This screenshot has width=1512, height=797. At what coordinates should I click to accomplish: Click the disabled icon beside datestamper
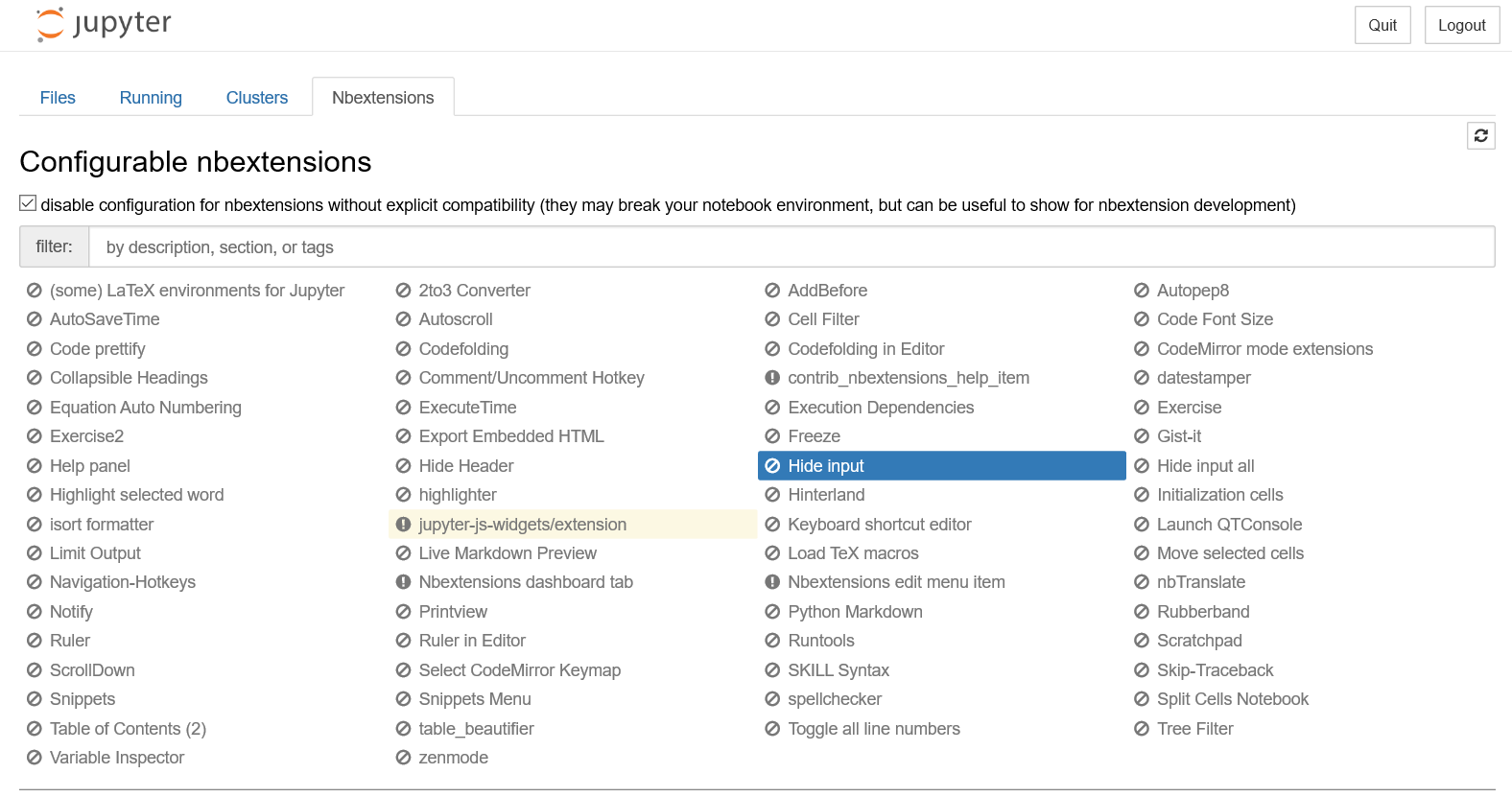(x=1142, y=378)
